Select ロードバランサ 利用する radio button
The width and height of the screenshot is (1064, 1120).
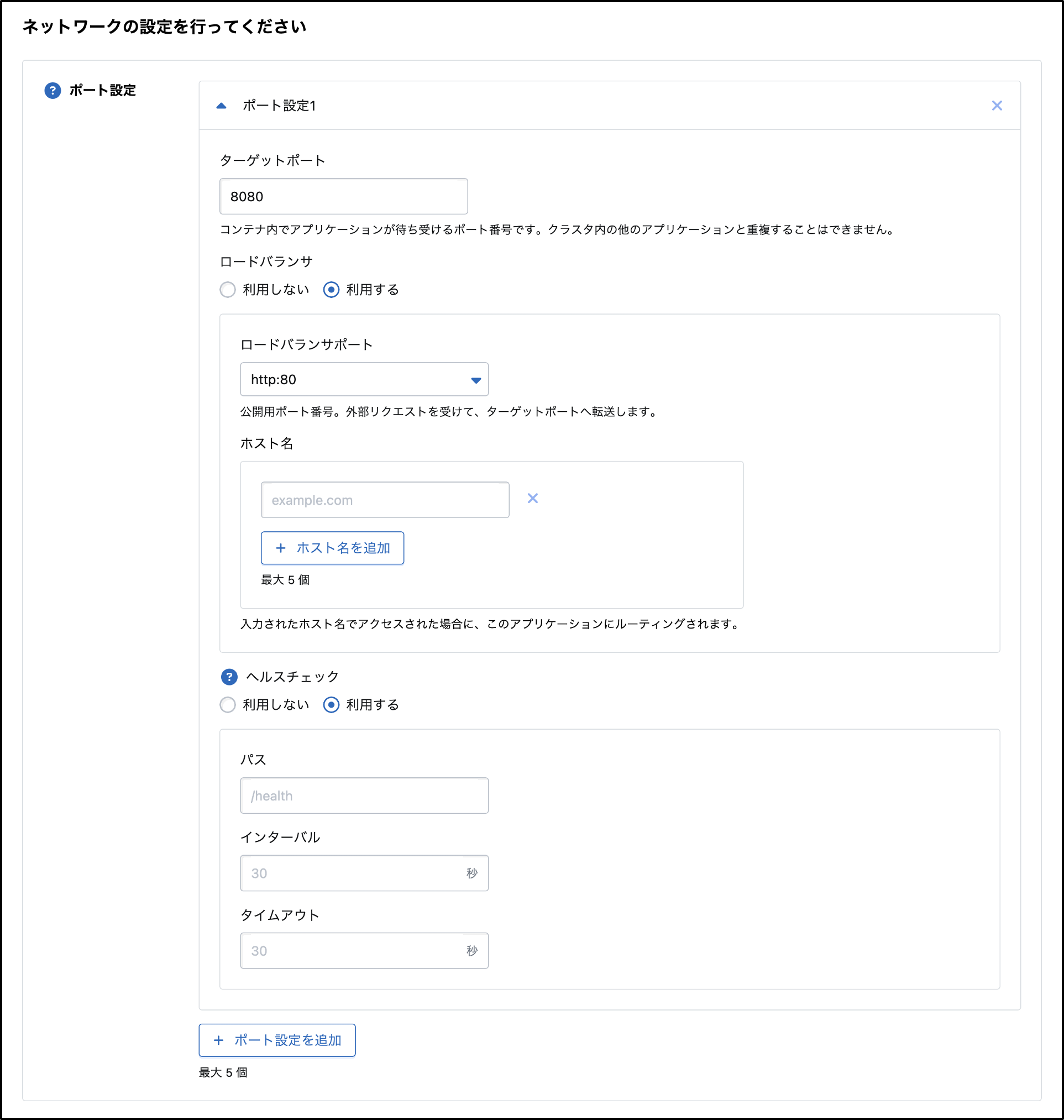331,290
